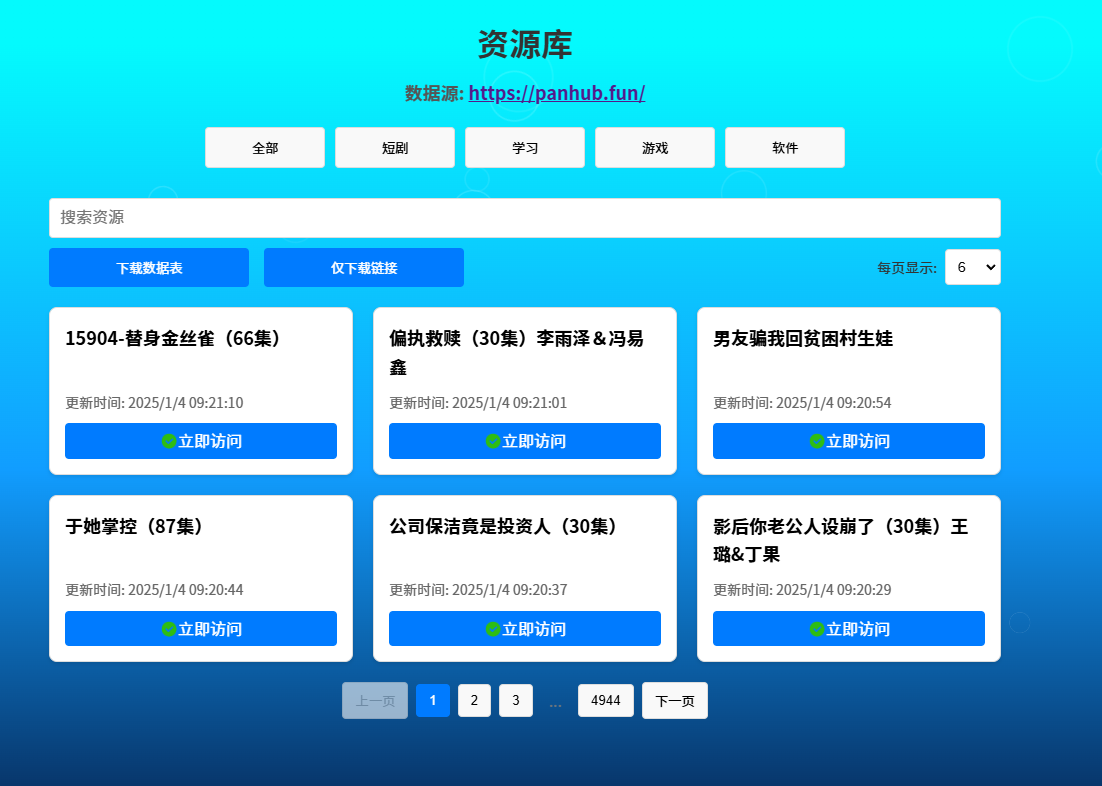Viewport: 1102px width, 786px height.
Task: Go to page 2
Action: [x=474, y=700]
